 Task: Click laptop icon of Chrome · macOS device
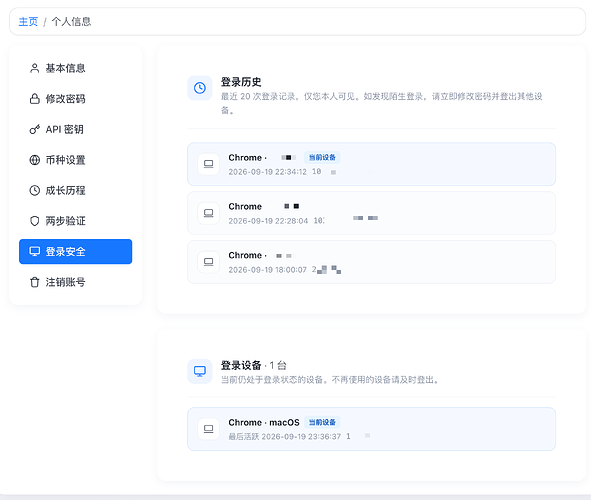tap(208, 429)
